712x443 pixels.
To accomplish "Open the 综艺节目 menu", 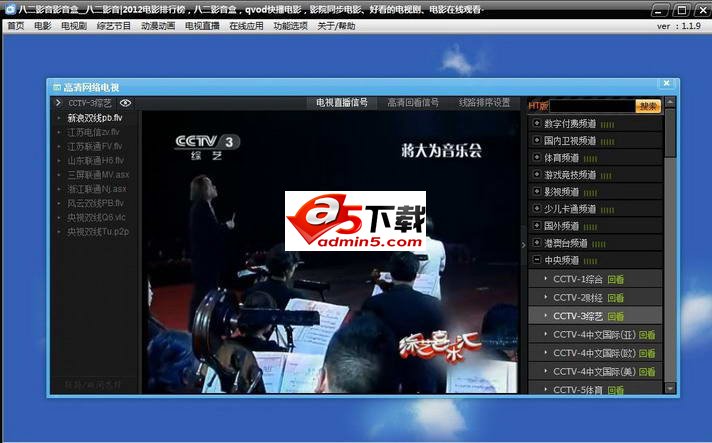I will click(114, 26).
